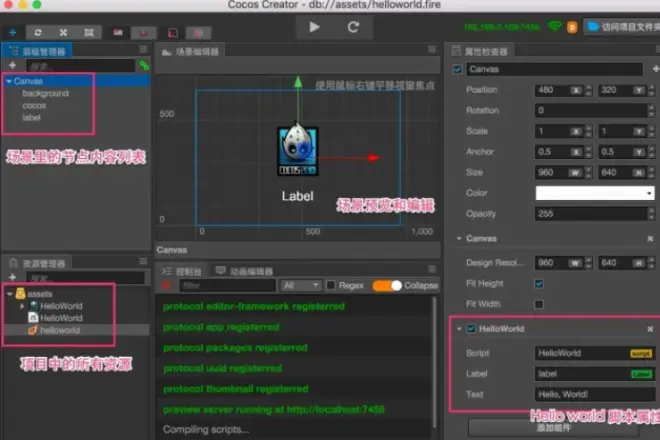Select the rotate transform tool in toolbar
Screen dimensions: 660x440
(x=38, y=32)
